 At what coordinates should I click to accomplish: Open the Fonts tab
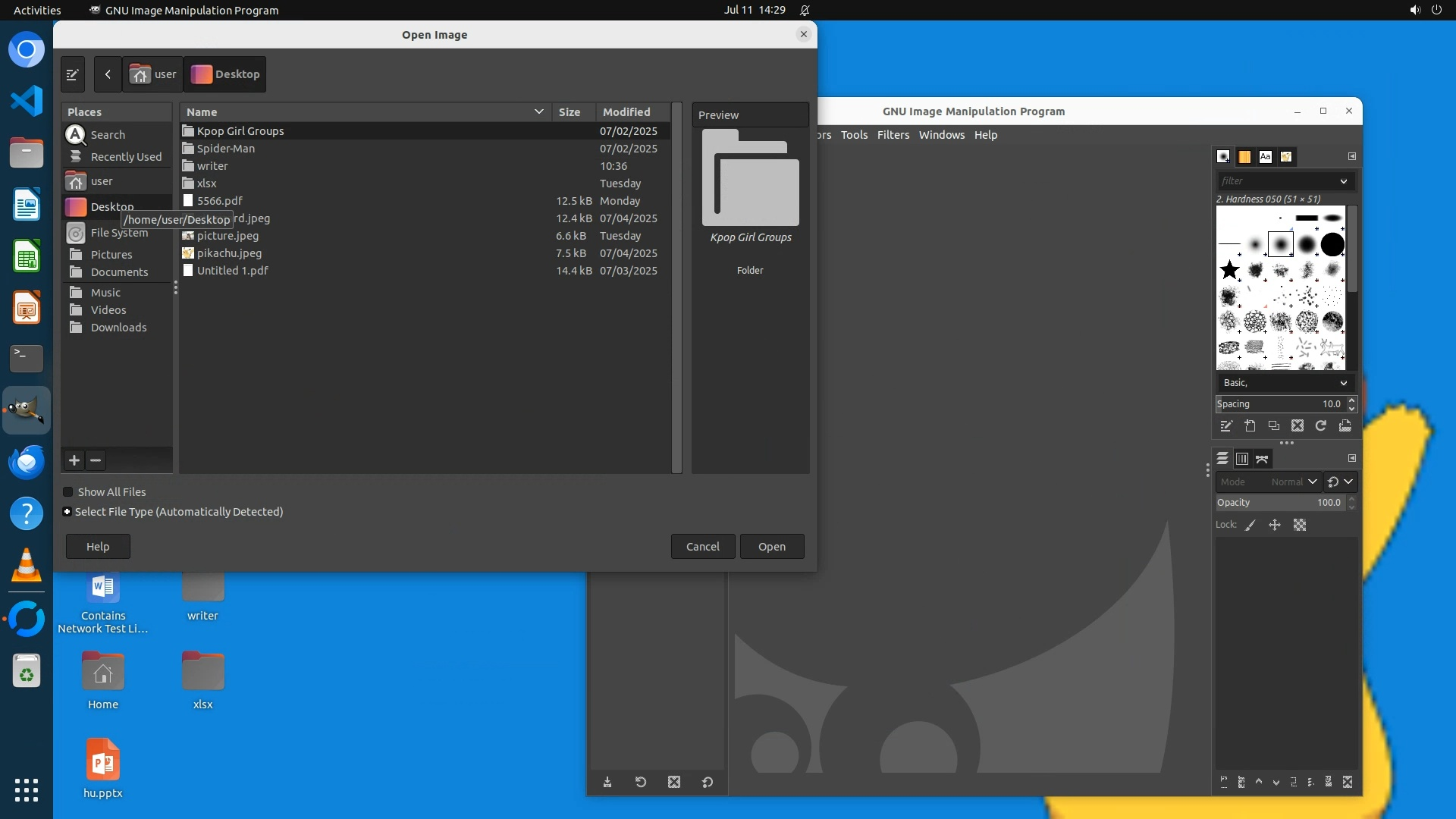coord(1265,157)
